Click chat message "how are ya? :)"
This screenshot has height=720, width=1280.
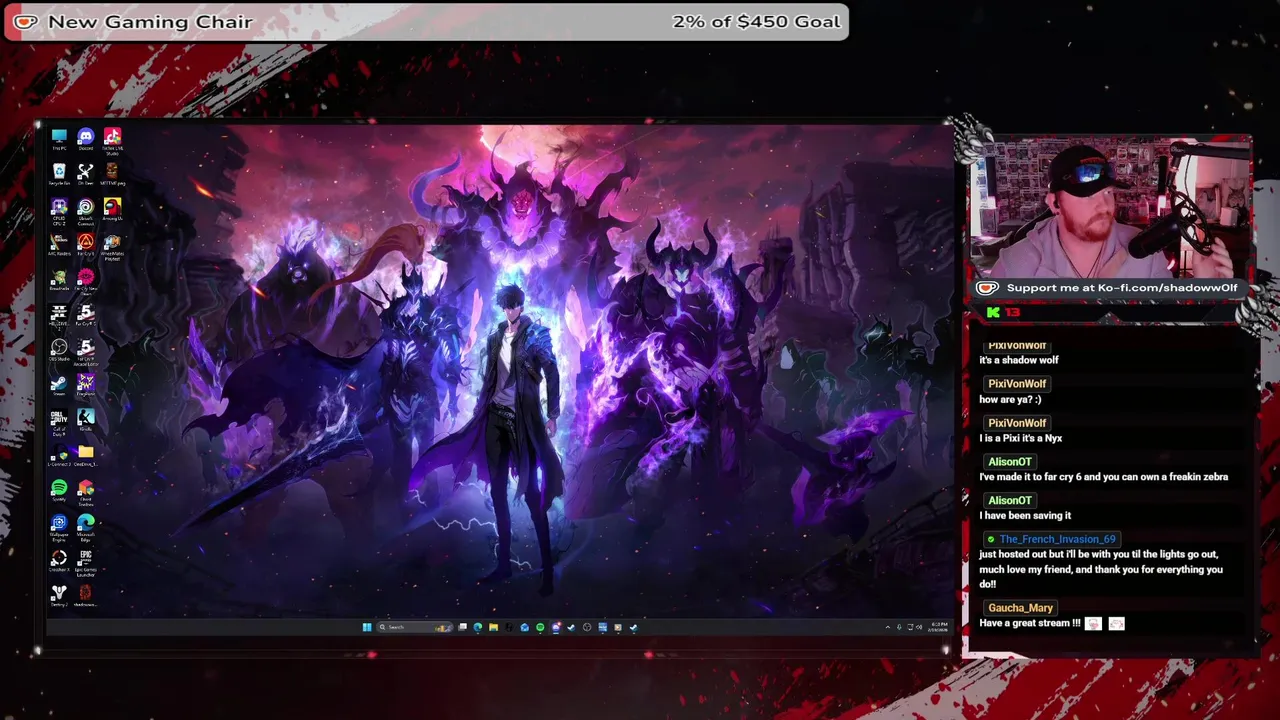[1010, 399]
